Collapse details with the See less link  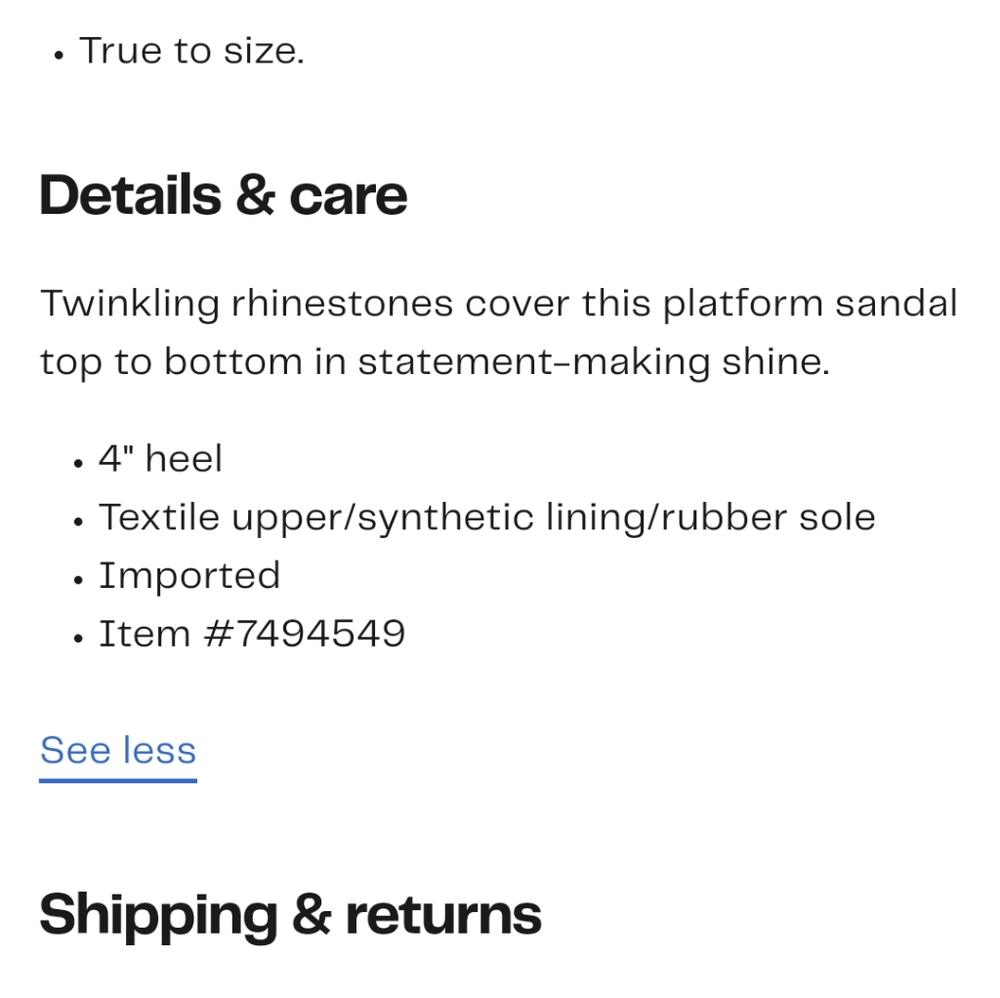(x=118, y=751)
